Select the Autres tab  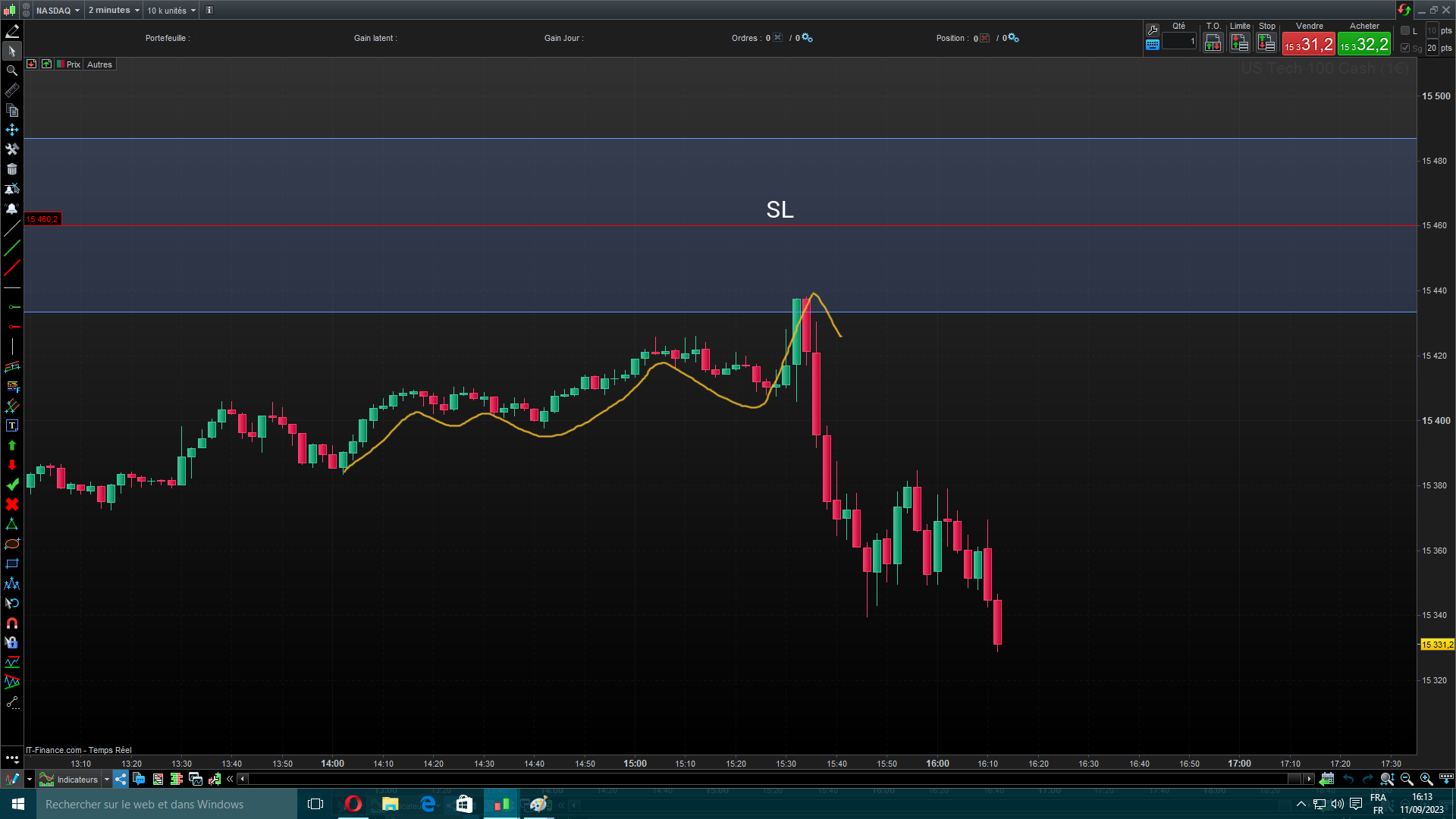(x=99, y=64)
